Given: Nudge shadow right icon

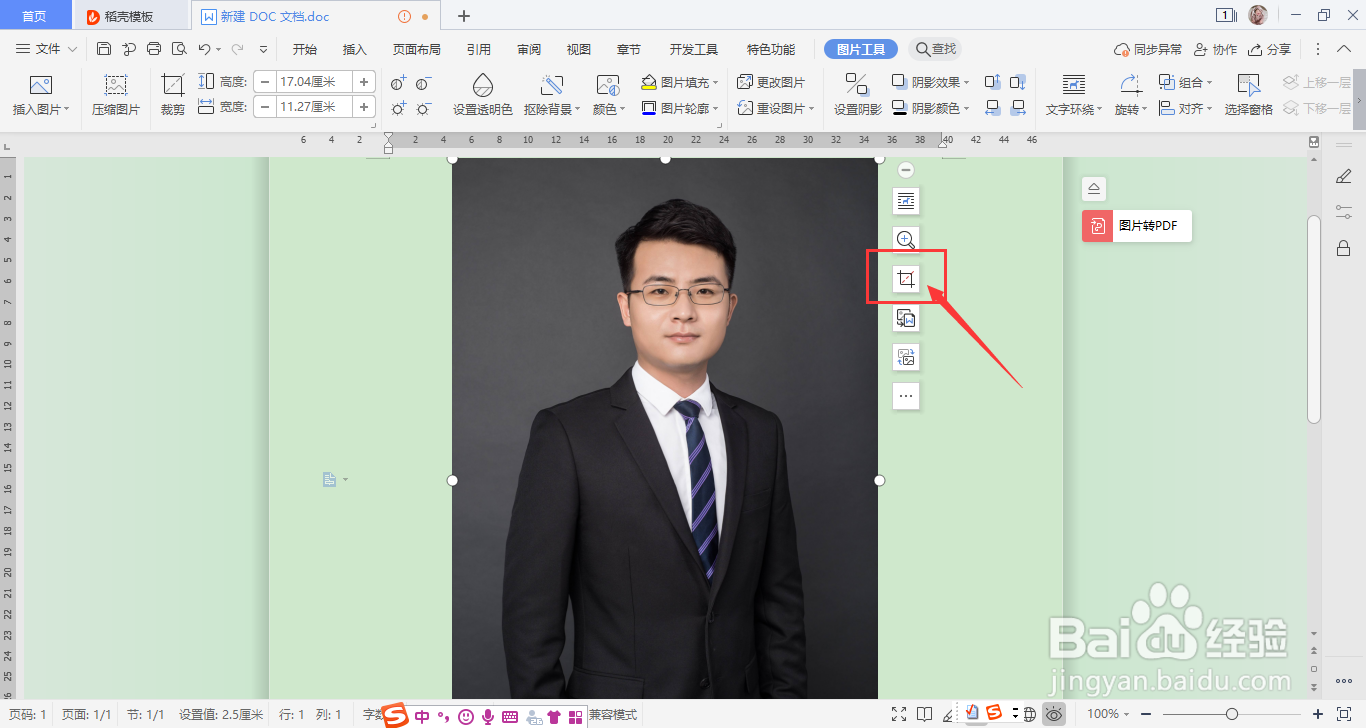Looking at the screenshot, I should [1018, 108].
